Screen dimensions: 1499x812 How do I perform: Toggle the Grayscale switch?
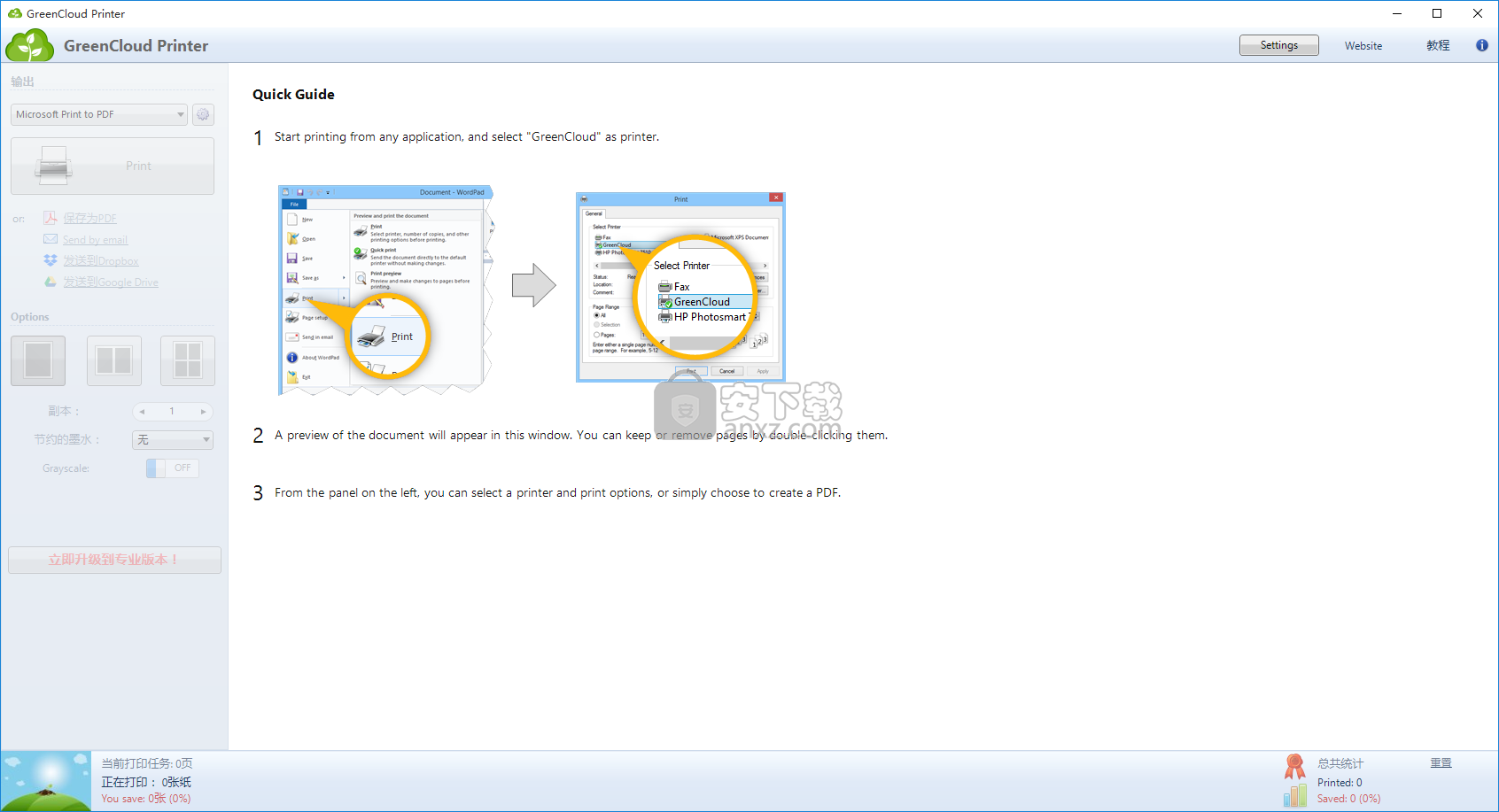pos(173,468)
